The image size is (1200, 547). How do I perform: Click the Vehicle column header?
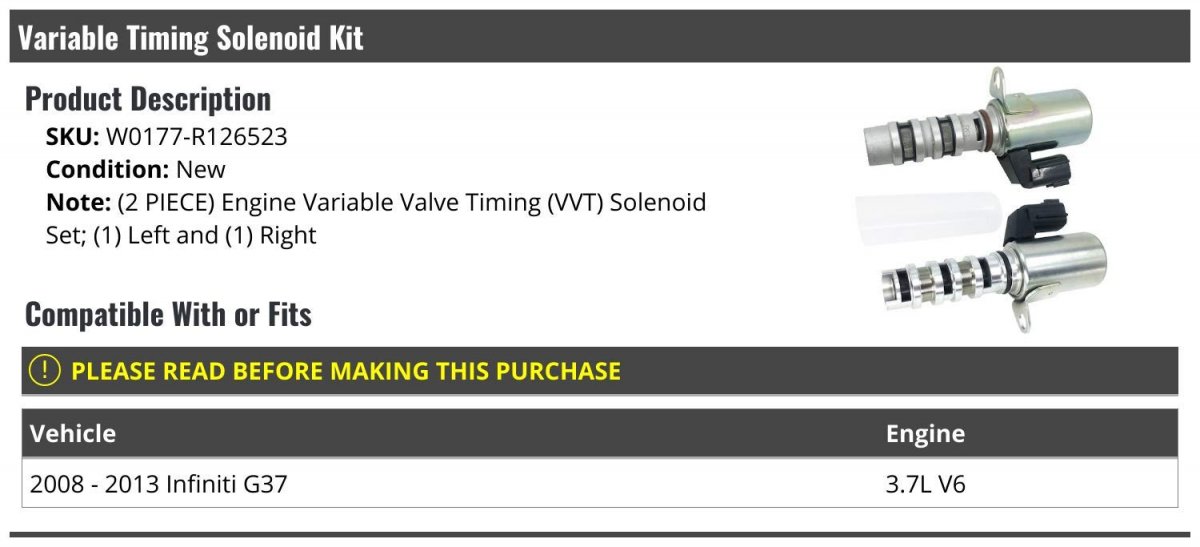73,433
